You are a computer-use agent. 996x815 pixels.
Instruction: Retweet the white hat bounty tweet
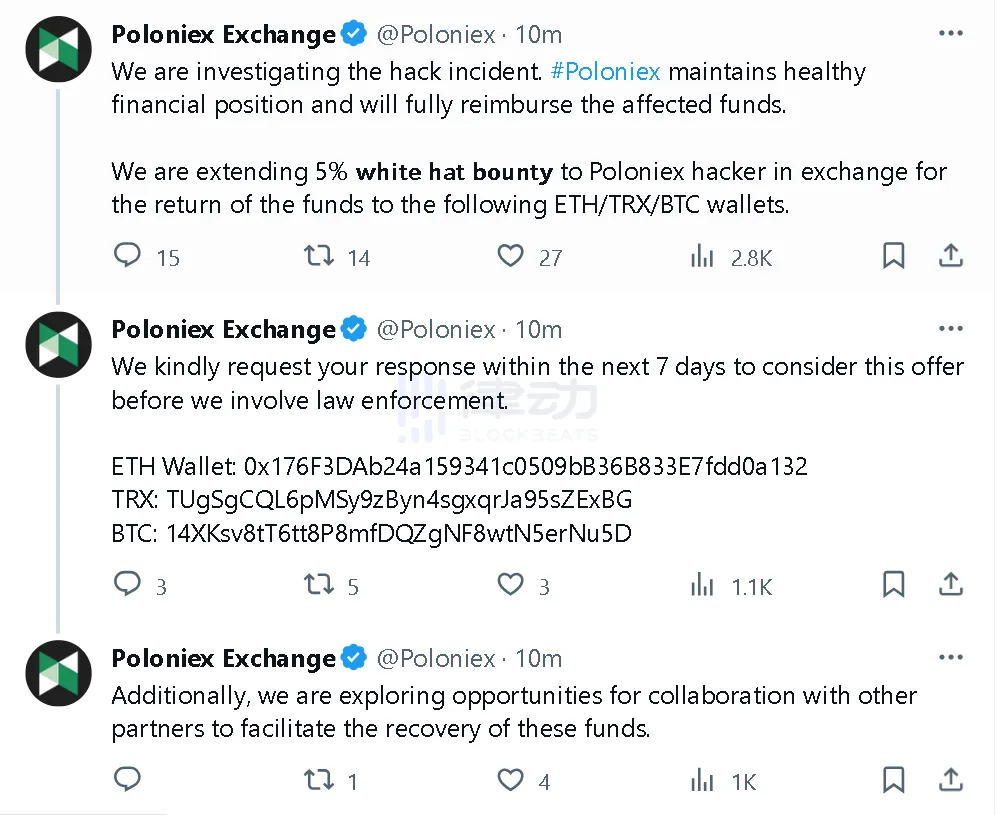pos(319,256)
